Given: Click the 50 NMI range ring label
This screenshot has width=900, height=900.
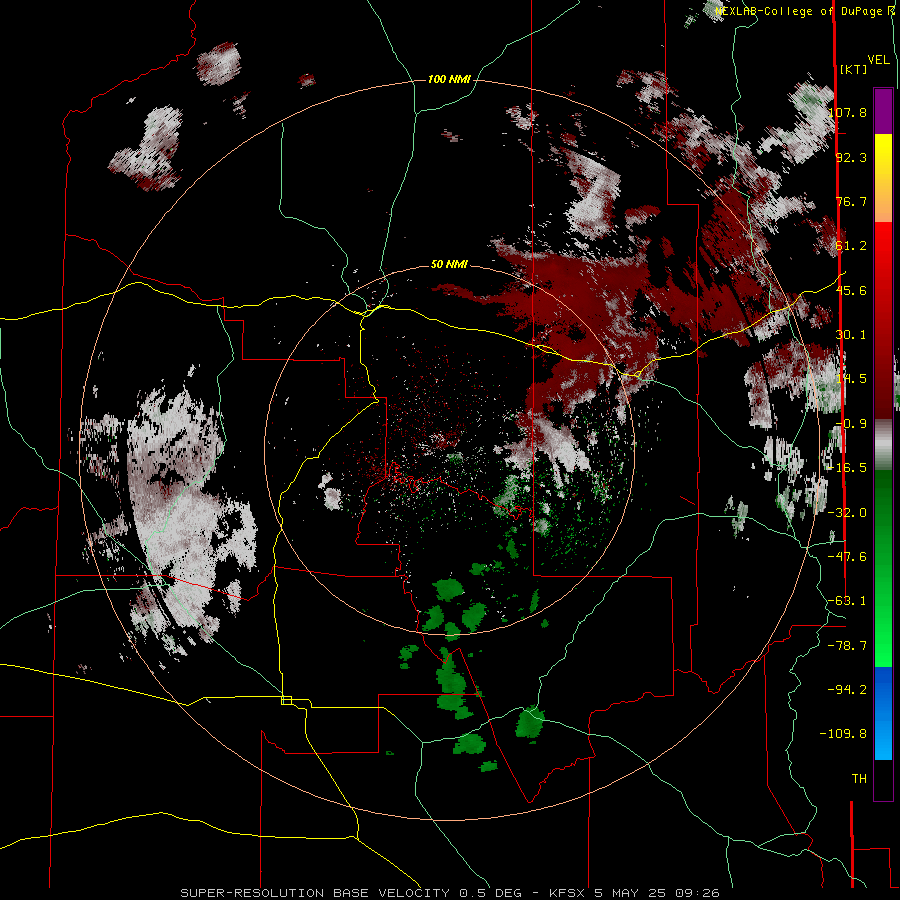Looking at the screenshot, I should [x=449, y=264].
